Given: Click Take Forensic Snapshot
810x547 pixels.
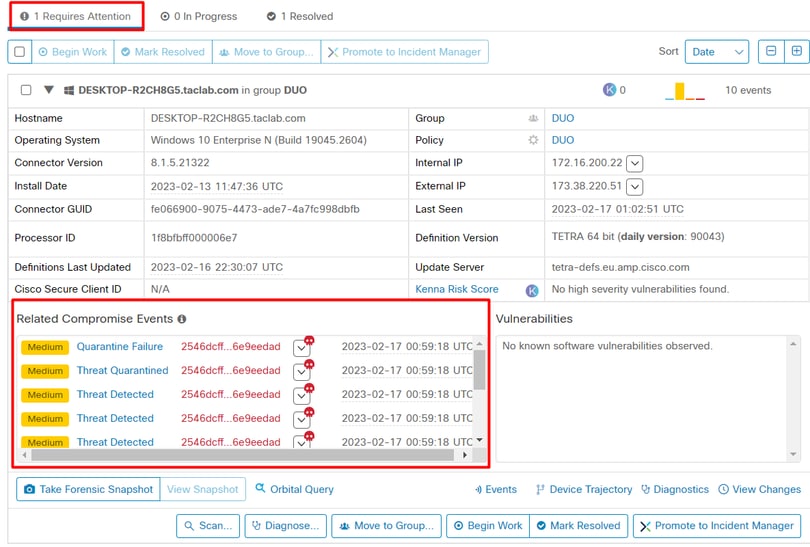Looking at the screenshot, I should (x=88, y=489).
